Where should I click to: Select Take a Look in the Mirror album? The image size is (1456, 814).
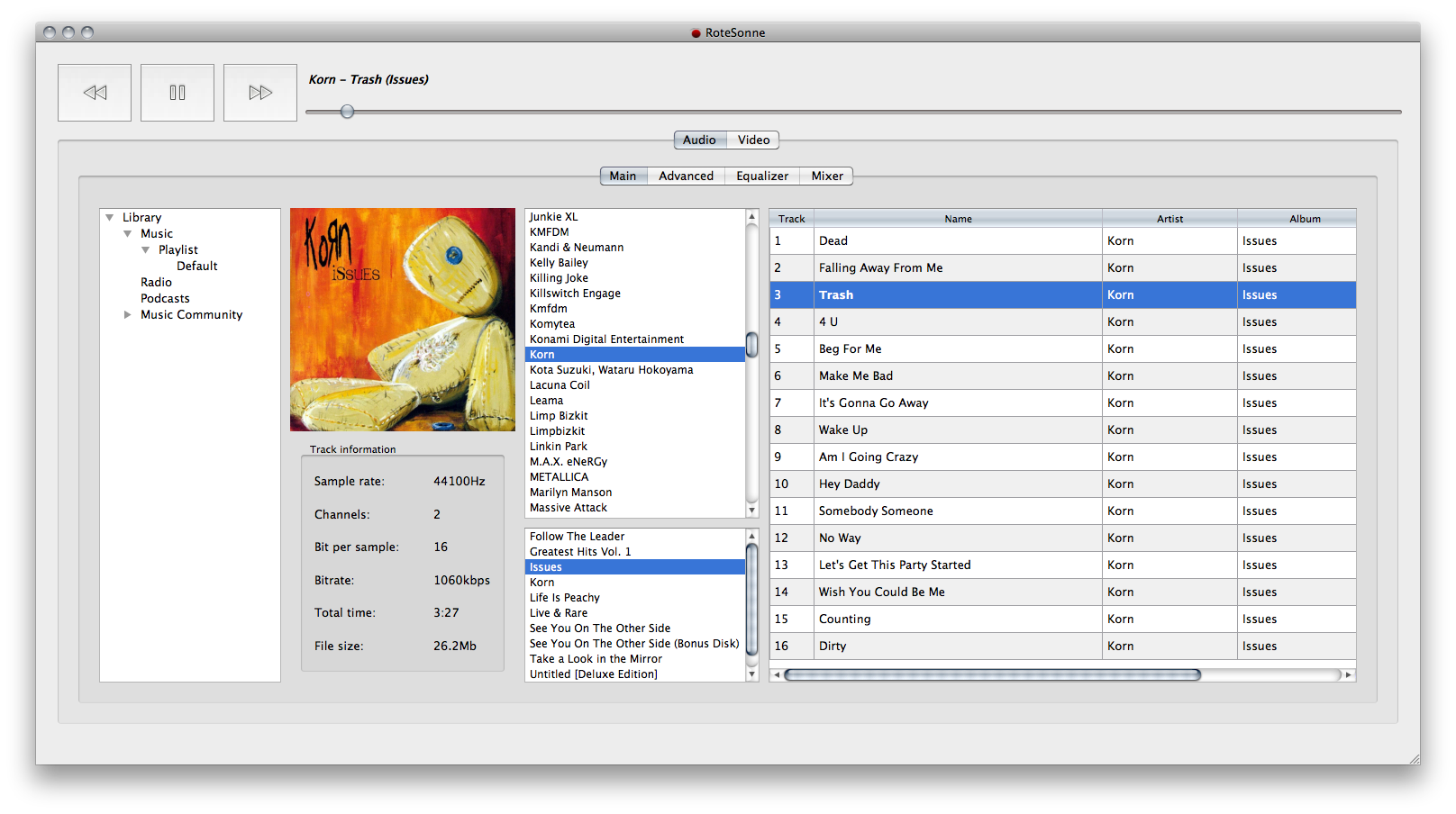pyautogui.click(x=635, y=658)
